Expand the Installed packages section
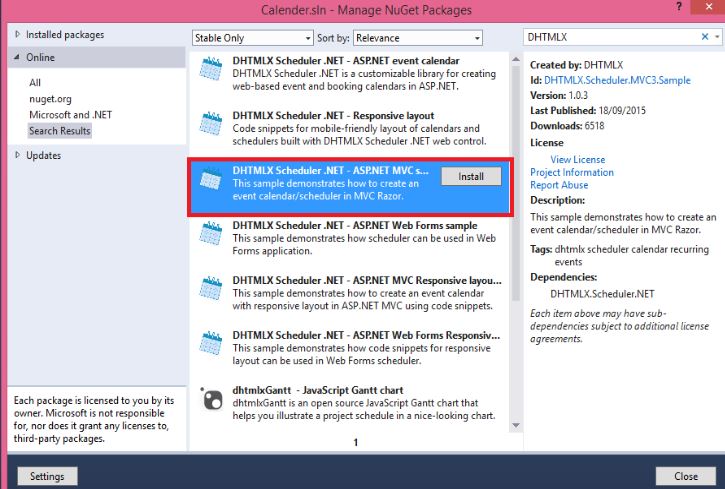This screenshot has width=725, height=489. click(18, 34)
